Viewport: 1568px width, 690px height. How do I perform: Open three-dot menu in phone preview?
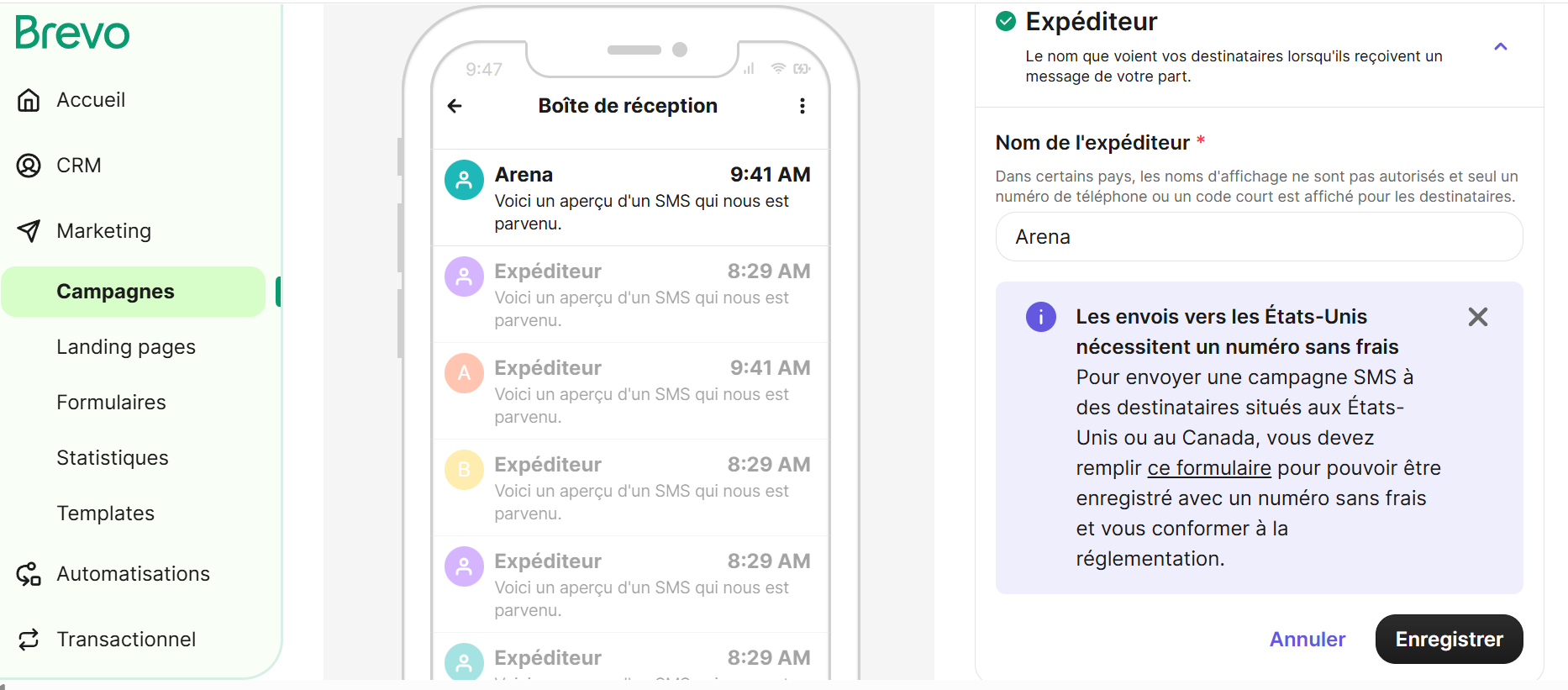[x=802, y=106]
